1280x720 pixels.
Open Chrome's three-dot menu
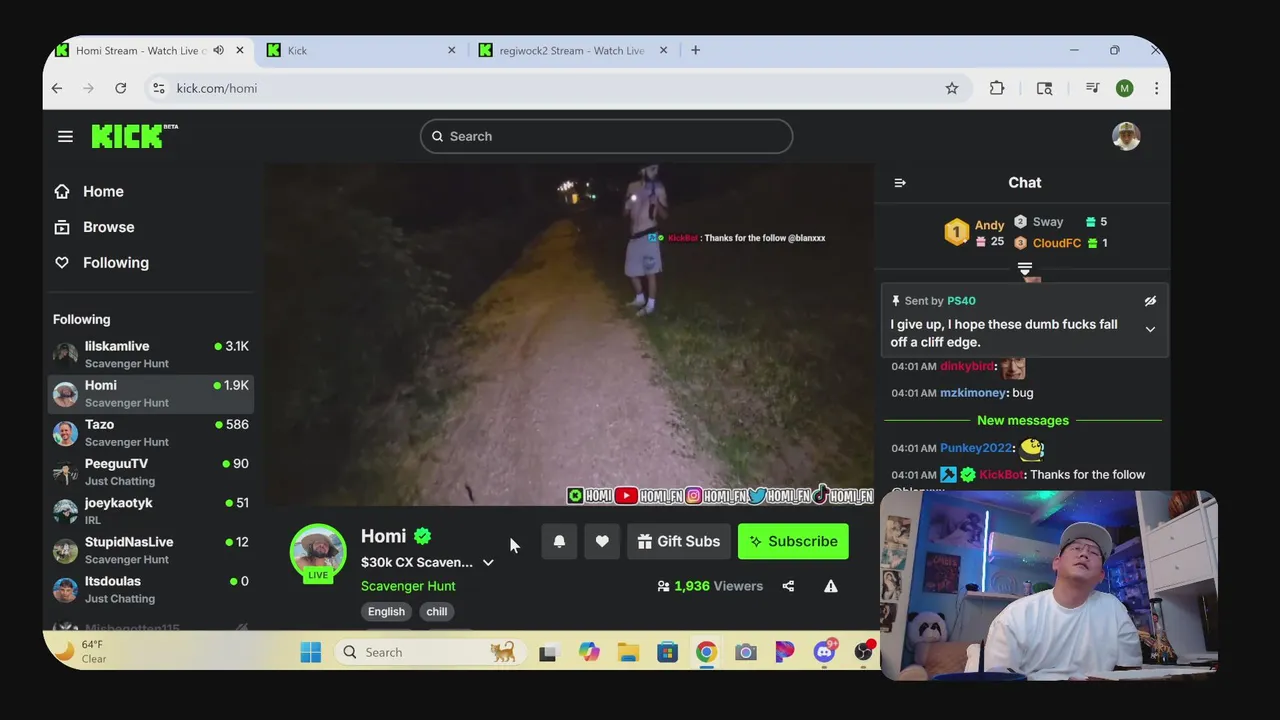tap(1156, 88)
